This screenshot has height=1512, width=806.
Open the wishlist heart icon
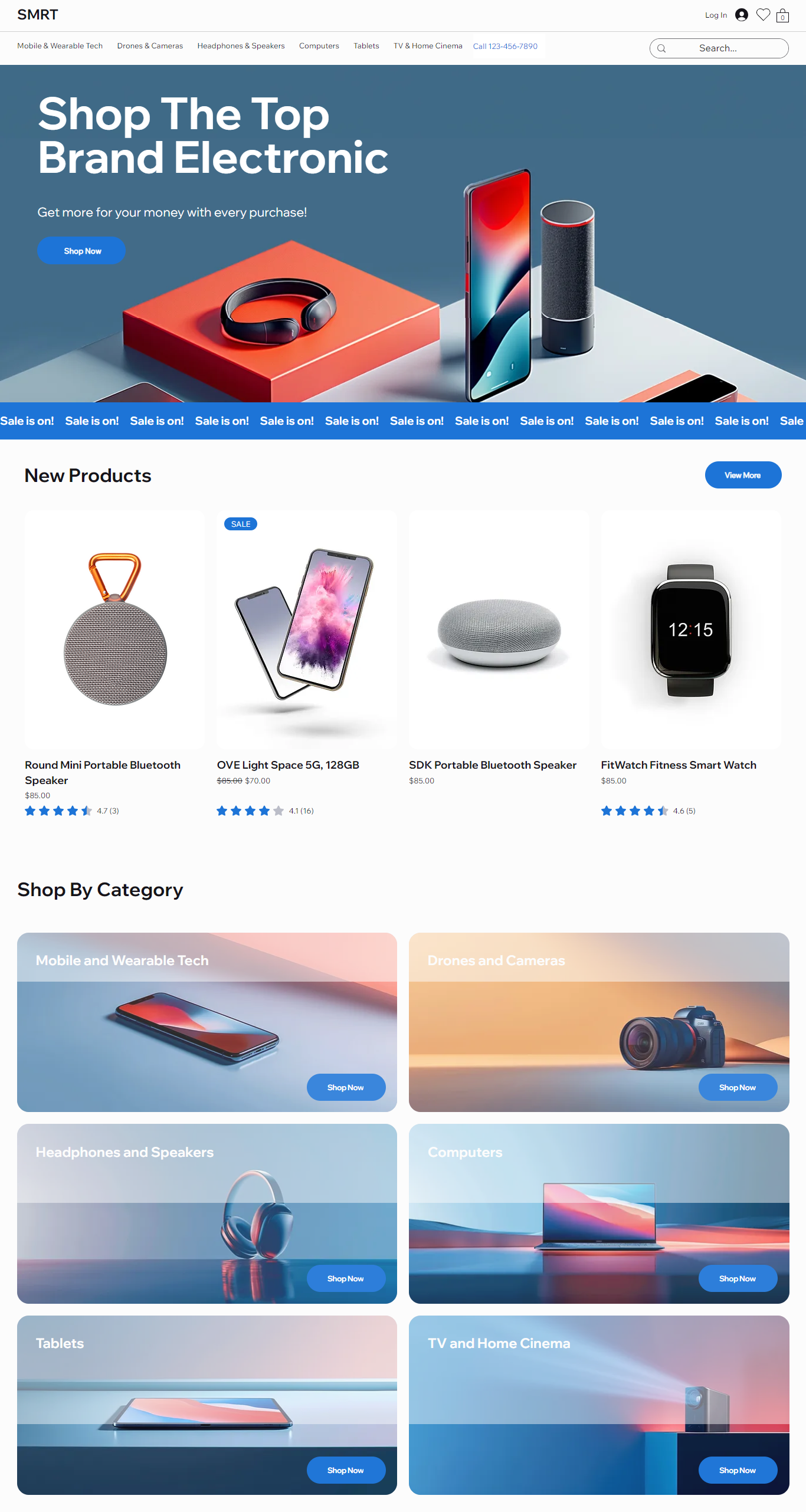763,15
